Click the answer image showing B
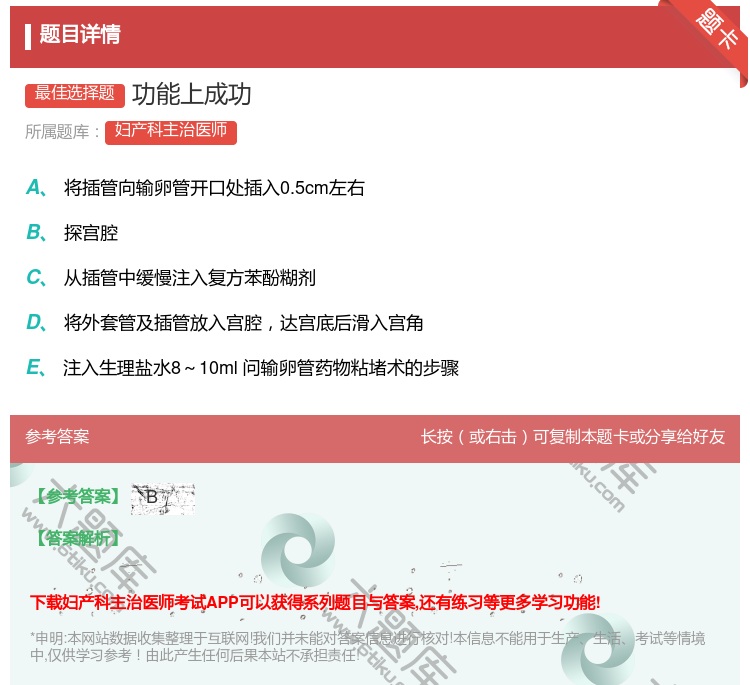Viewport: 750px width, 685px height. click(163, 499)
